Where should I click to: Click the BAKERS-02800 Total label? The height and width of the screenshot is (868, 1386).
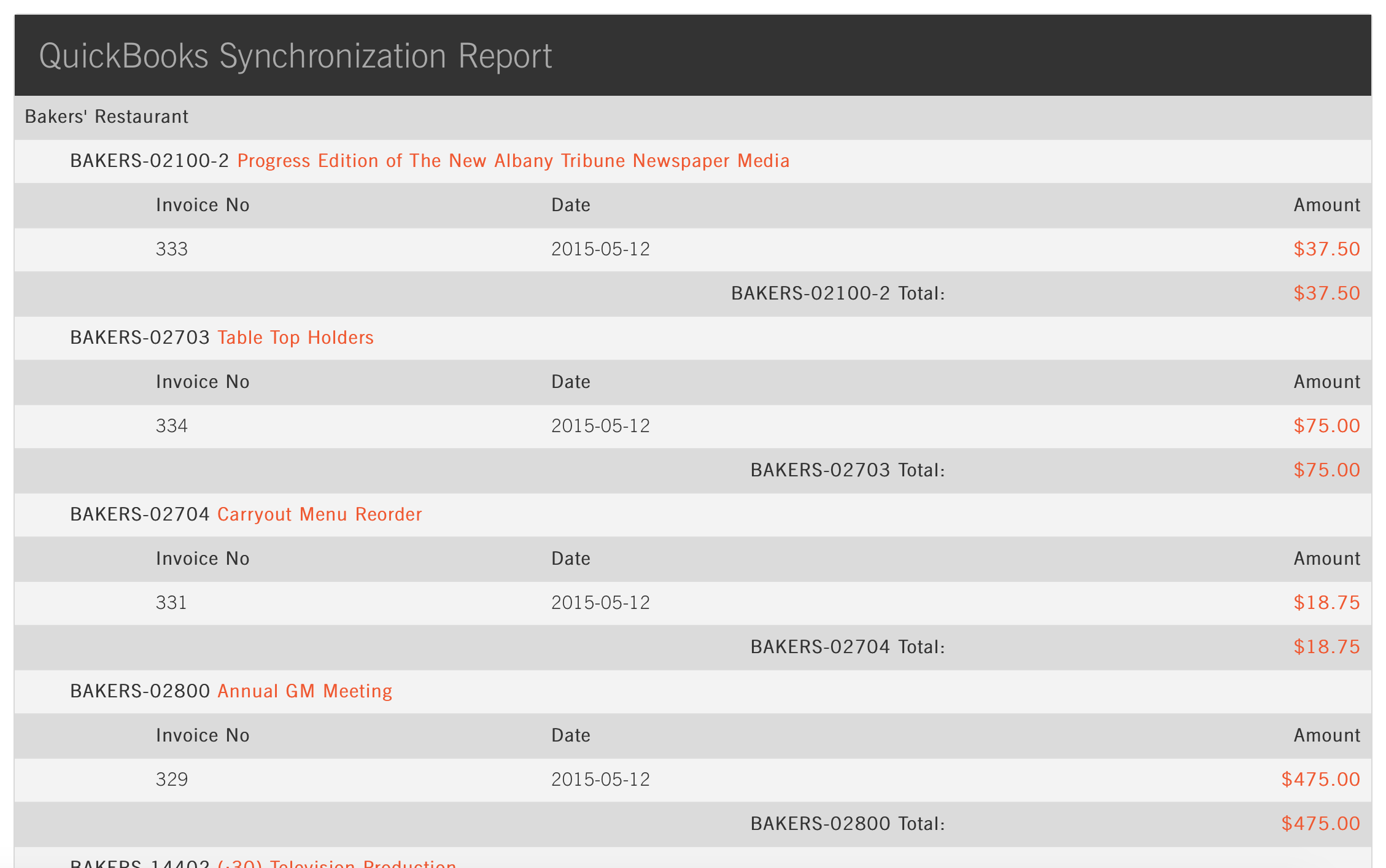[848, 824]
